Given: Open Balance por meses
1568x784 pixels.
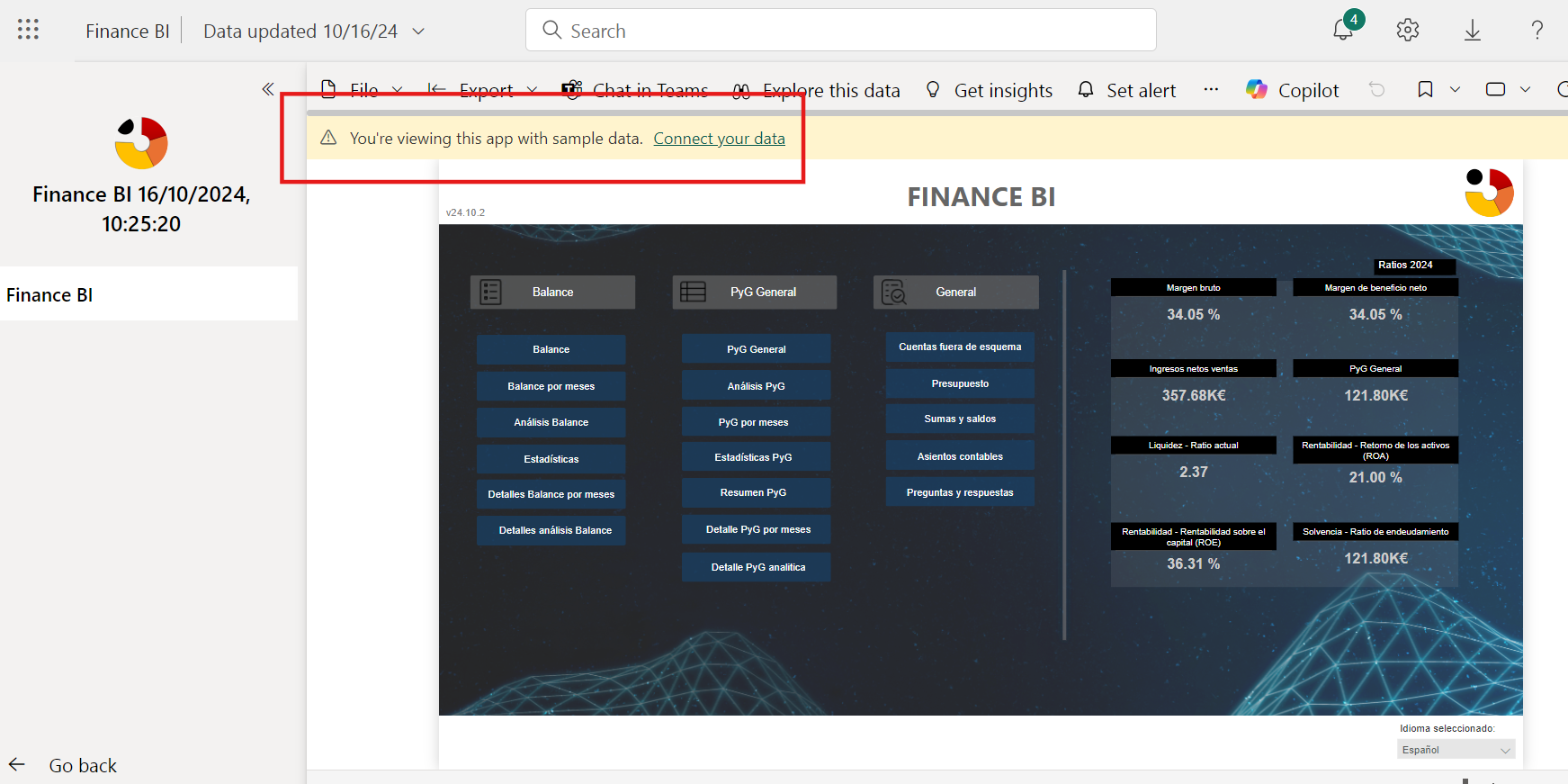Looking at the screenshot, I should pos(551,386).
